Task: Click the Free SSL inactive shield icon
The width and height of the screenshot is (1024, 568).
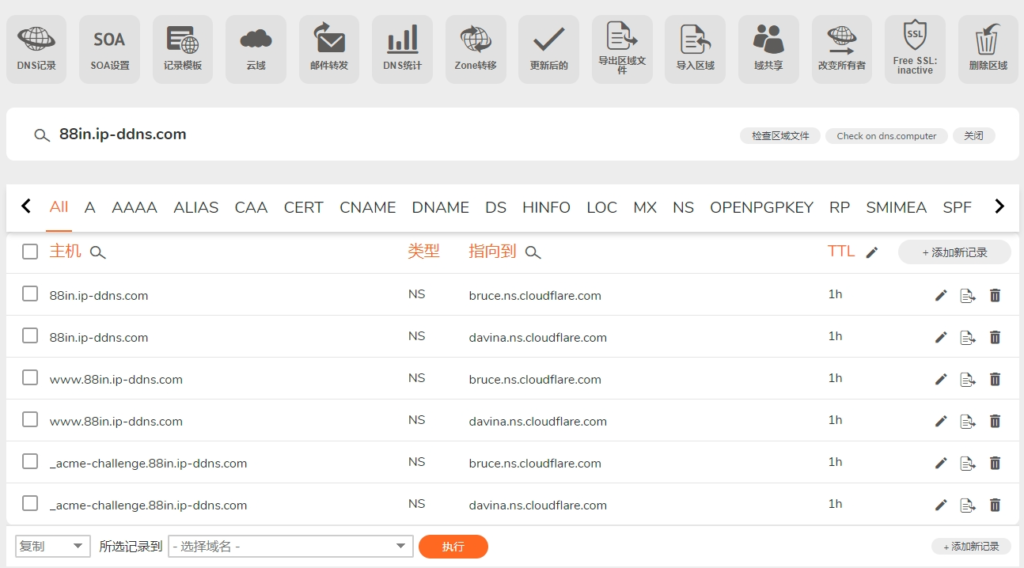Action: tap(914, 48)
